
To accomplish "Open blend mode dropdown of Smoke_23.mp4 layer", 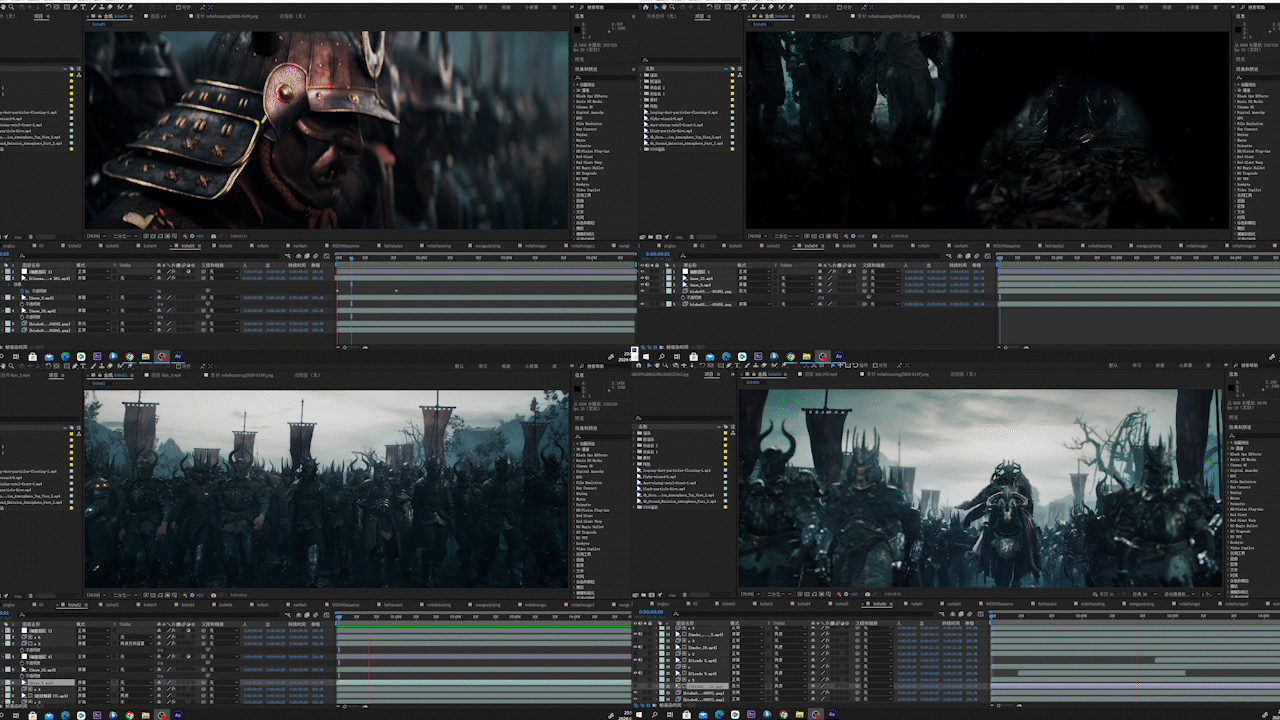I will point(748,647).
